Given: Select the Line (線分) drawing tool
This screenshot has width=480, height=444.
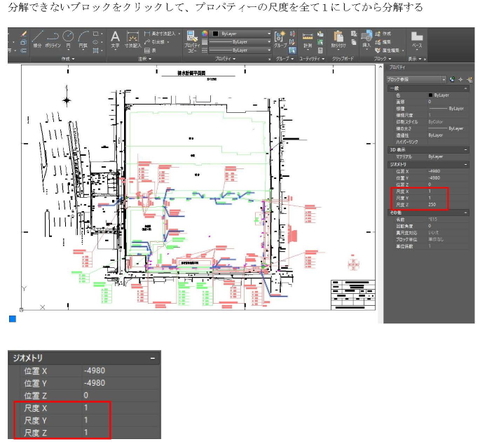Looking at the screenshot, I should (x=37, y=38).
